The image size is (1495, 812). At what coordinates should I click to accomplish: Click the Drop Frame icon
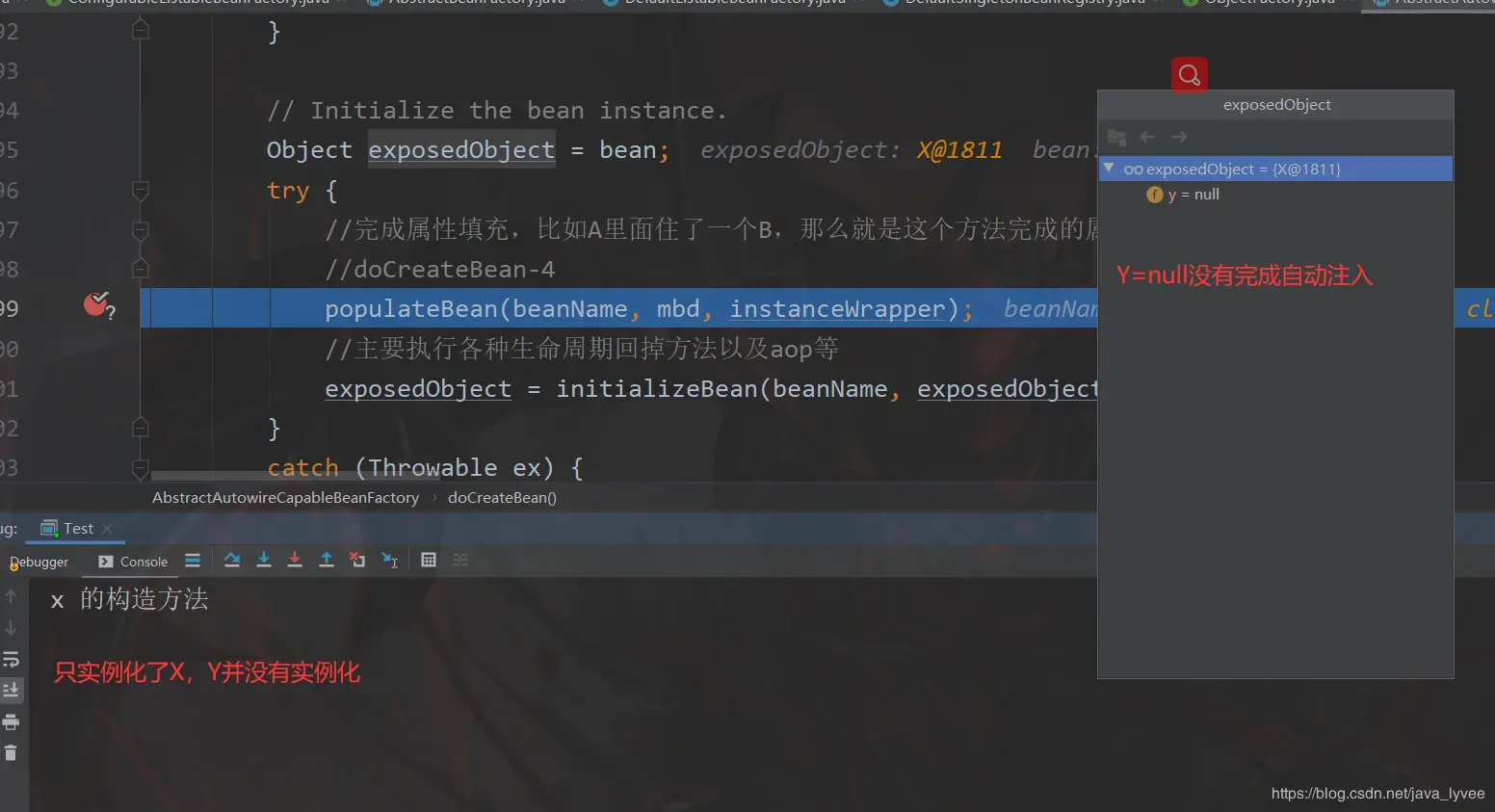pos(357,560)
